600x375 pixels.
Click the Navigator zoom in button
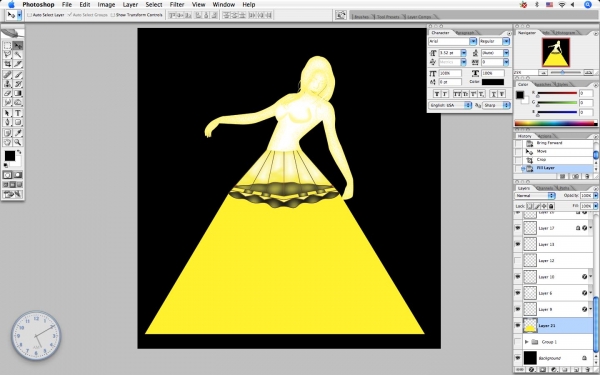pyautogui.click(x=589, y=72)
